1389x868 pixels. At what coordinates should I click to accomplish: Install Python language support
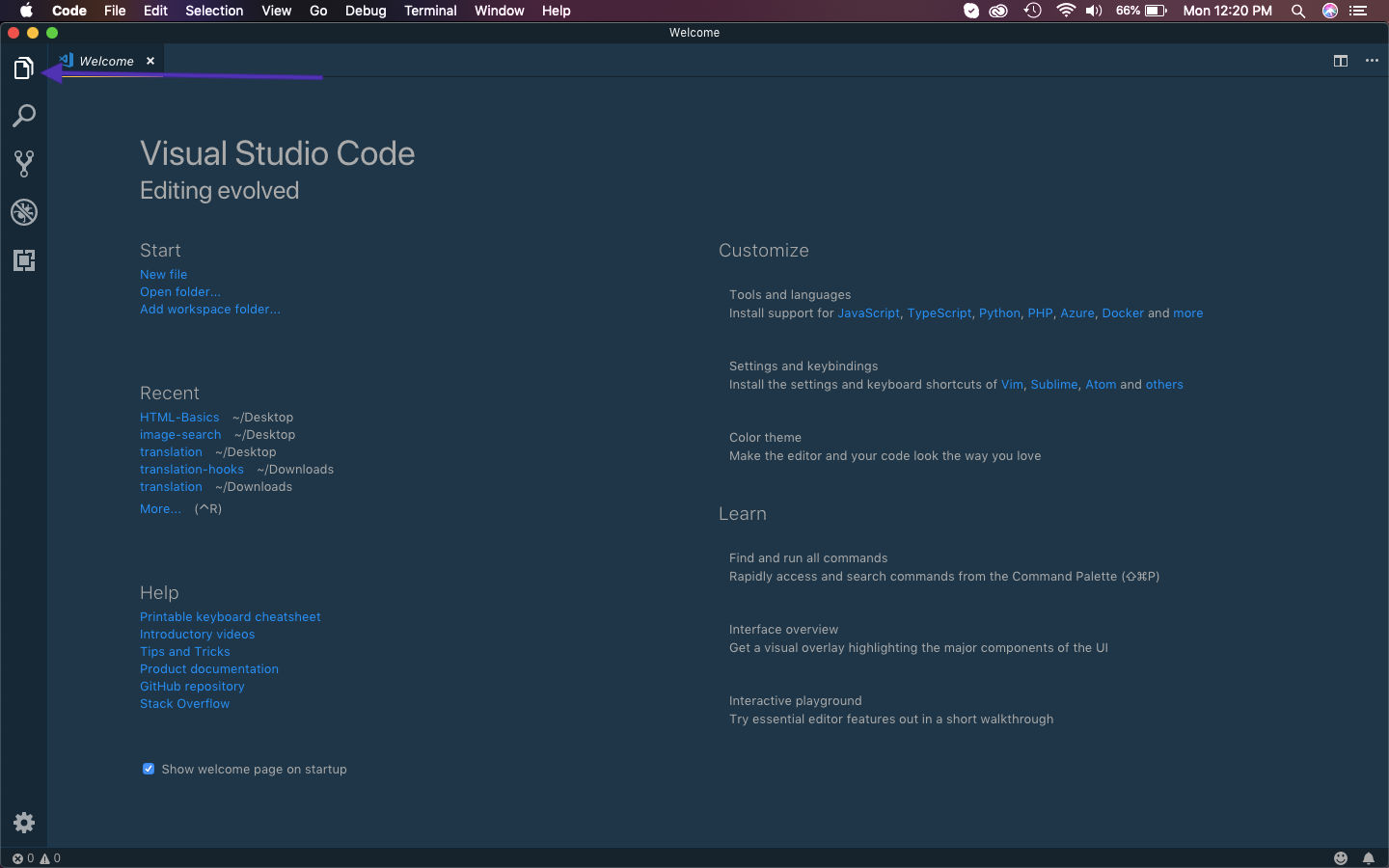tap(999, 313)
